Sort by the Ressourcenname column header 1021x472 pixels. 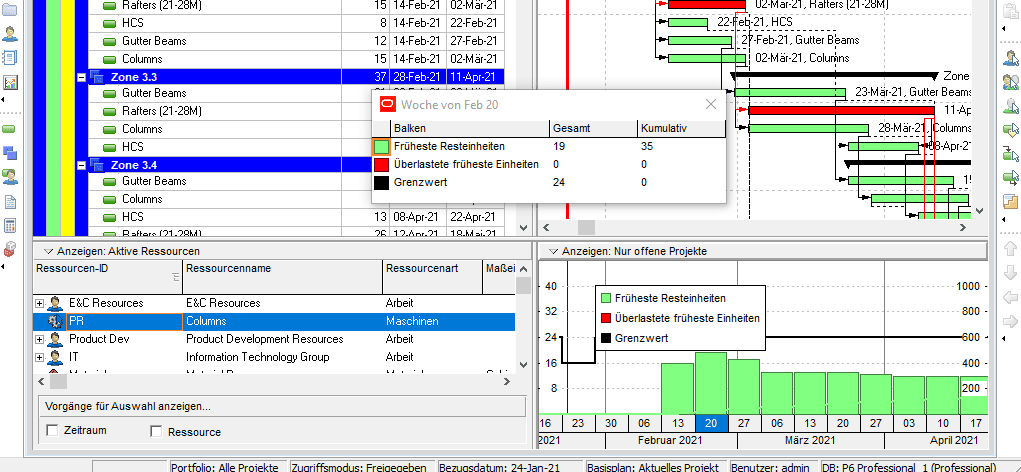point(283,277)
